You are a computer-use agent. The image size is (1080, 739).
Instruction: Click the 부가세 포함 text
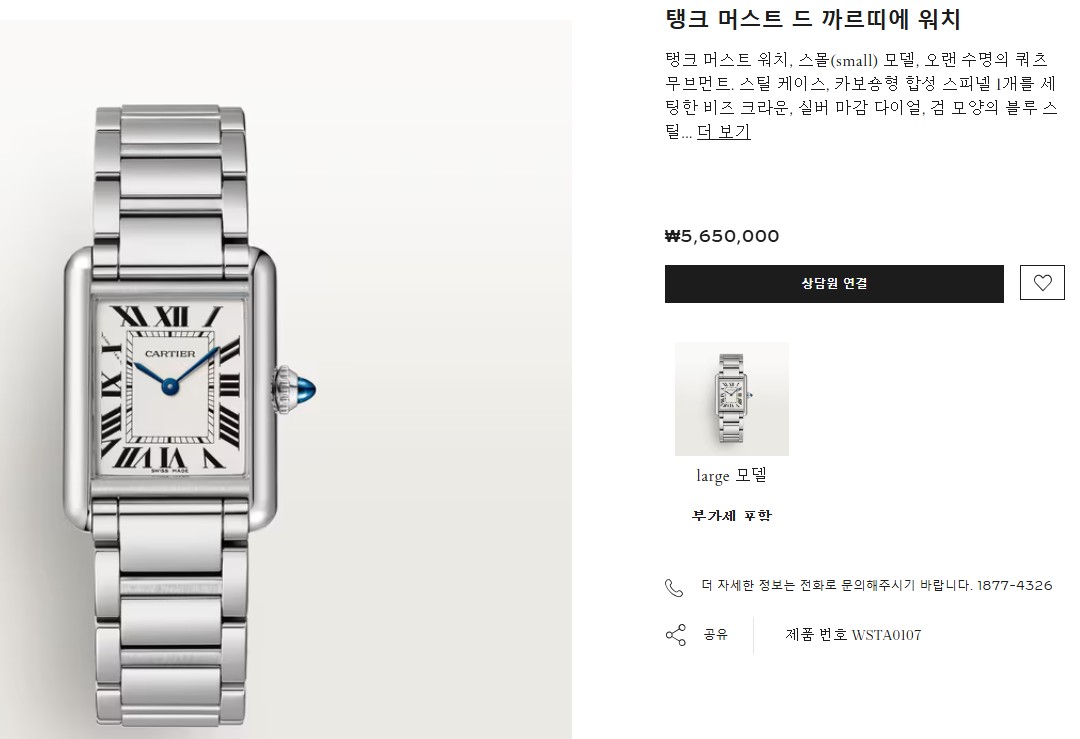[731, 515]
